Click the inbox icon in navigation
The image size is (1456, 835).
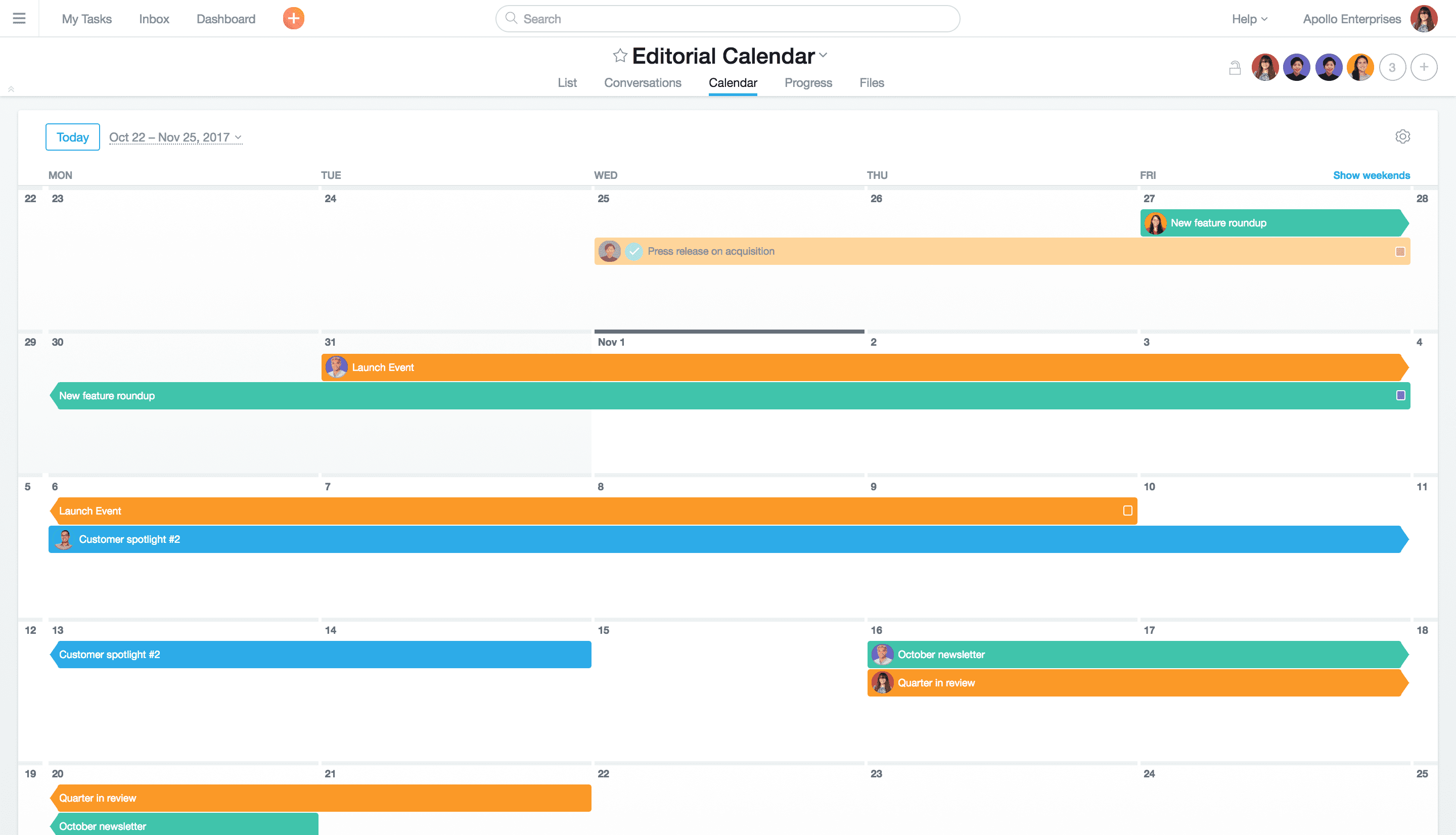[154, 18]
